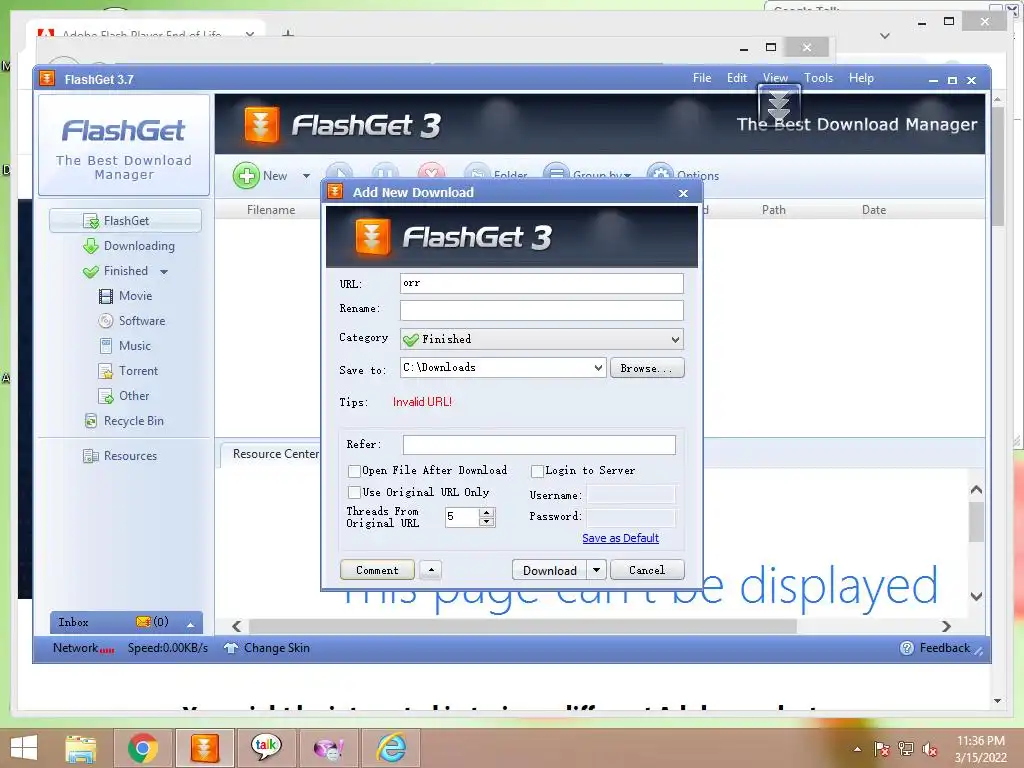Sort by the Filename column header
Image resolution: width=1024 pixels, height=768 pixels.
point(271,210)
